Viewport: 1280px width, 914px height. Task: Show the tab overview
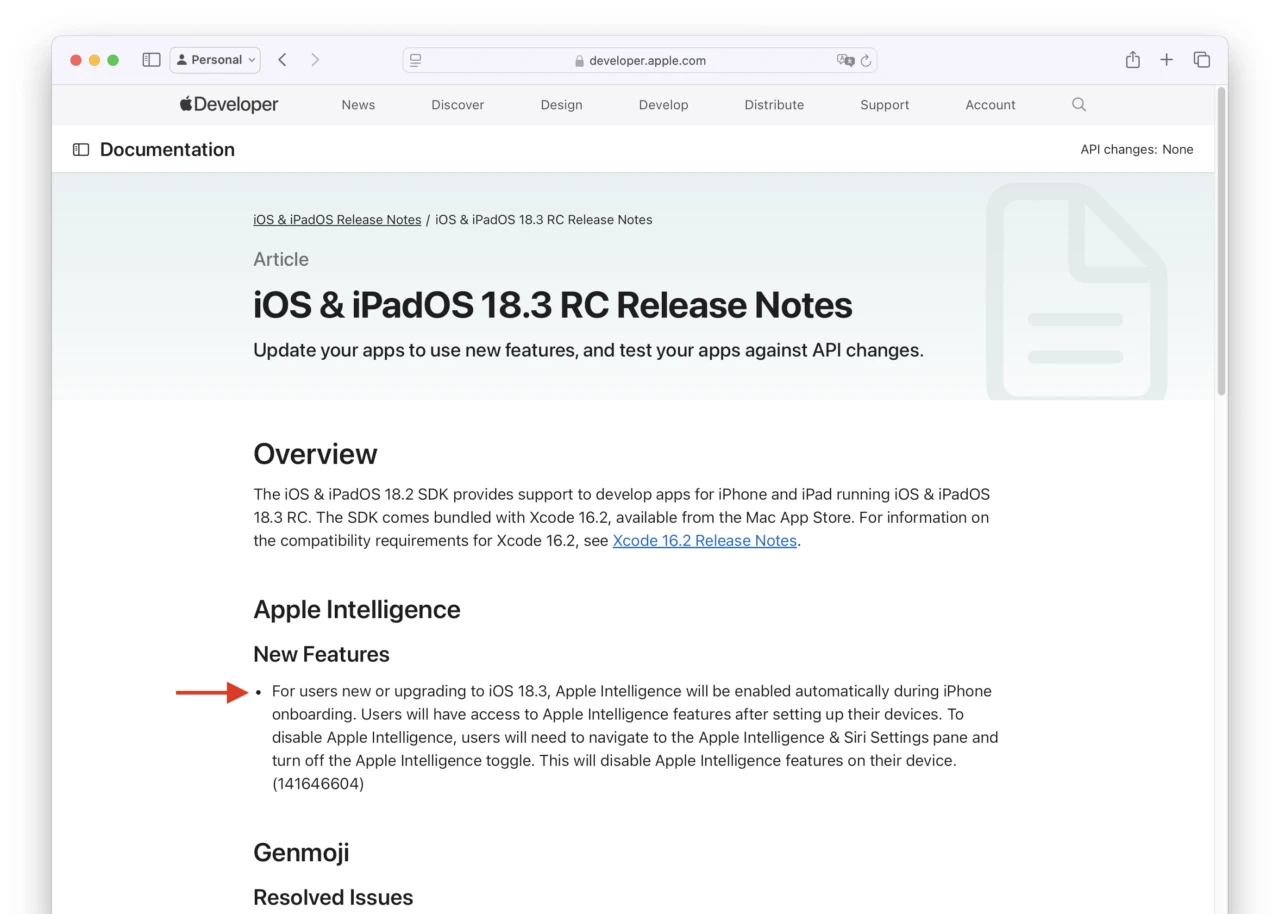1201,60
